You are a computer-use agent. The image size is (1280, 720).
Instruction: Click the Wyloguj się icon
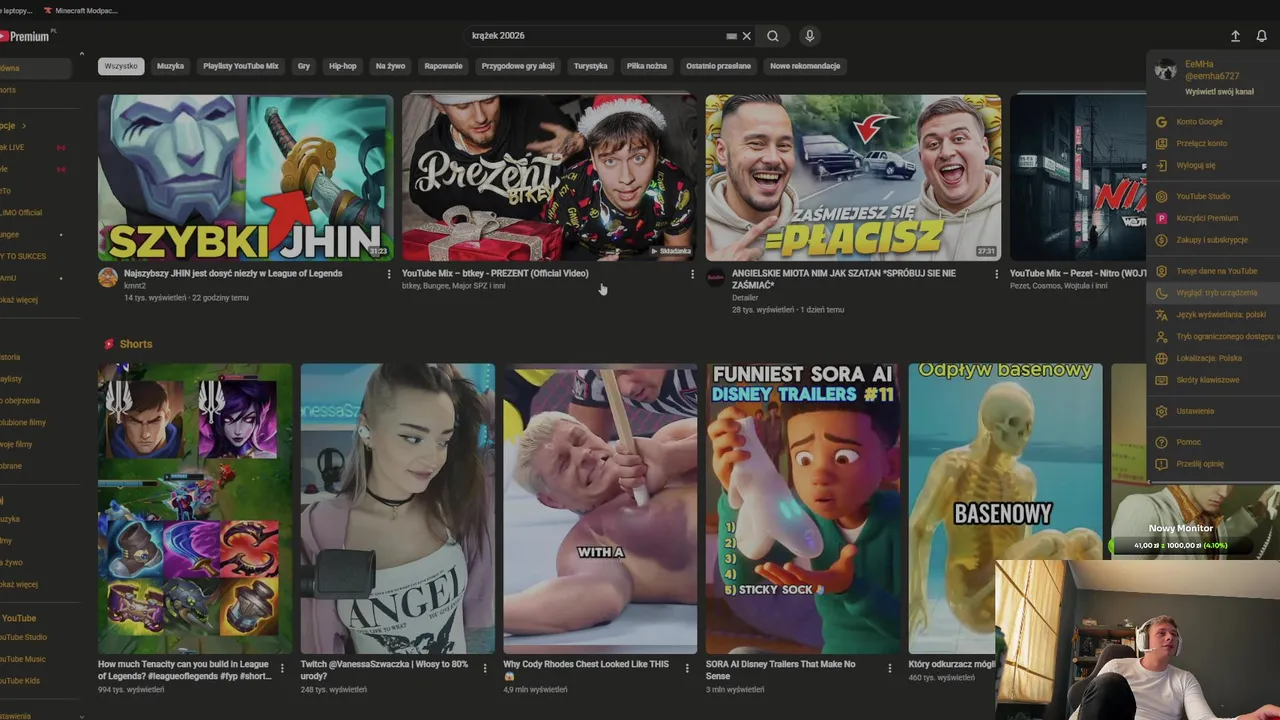[1161, 165]
